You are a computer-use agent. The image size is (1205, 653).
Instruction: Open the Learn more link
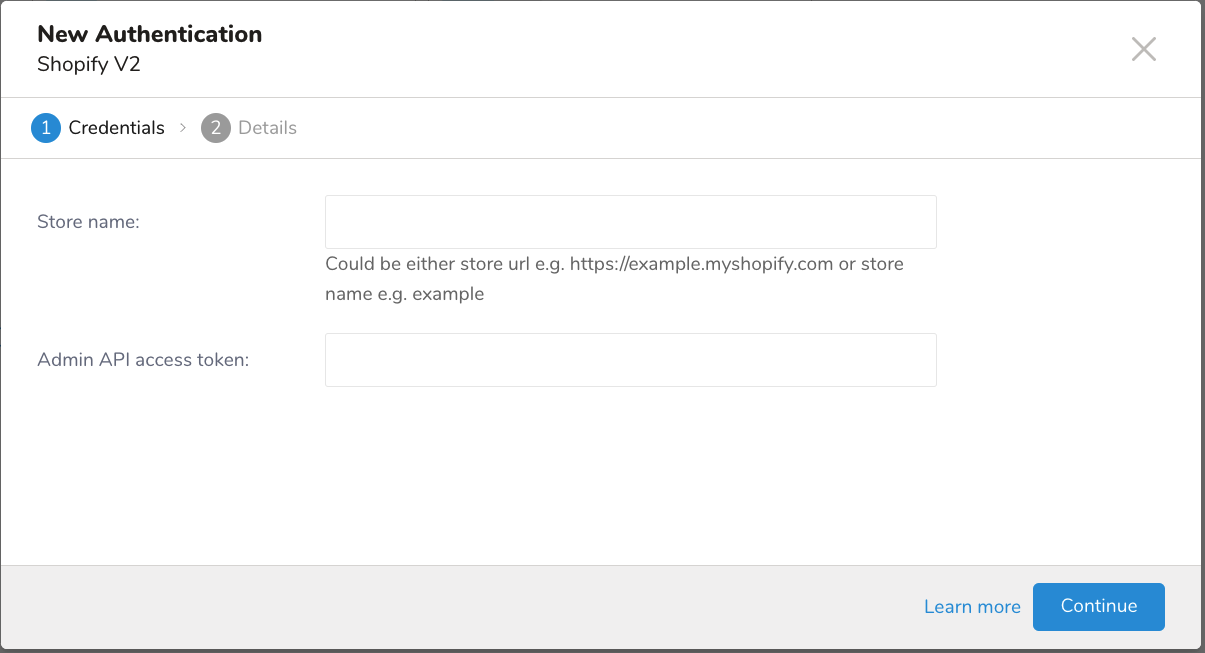coord(972,607)
